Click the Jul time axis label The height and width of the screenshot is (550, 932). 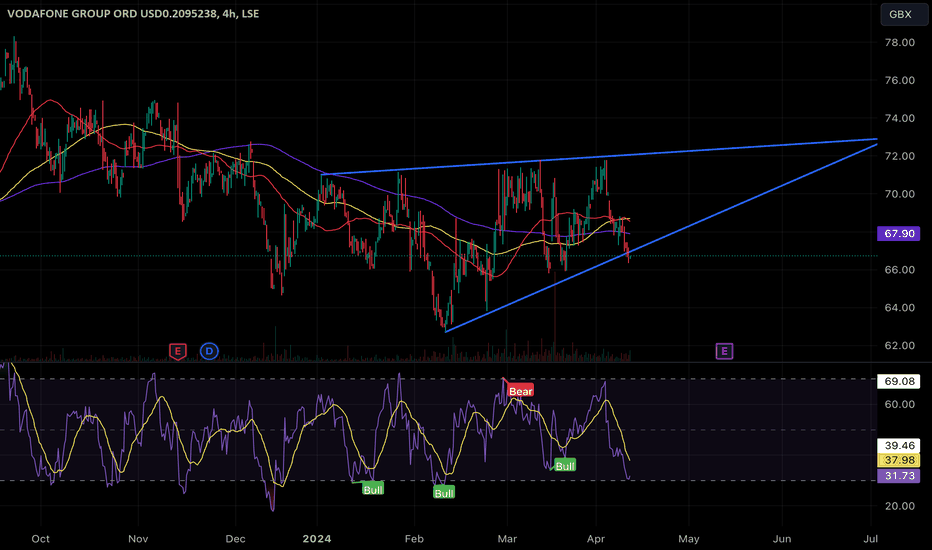click(x=870, y=539)
